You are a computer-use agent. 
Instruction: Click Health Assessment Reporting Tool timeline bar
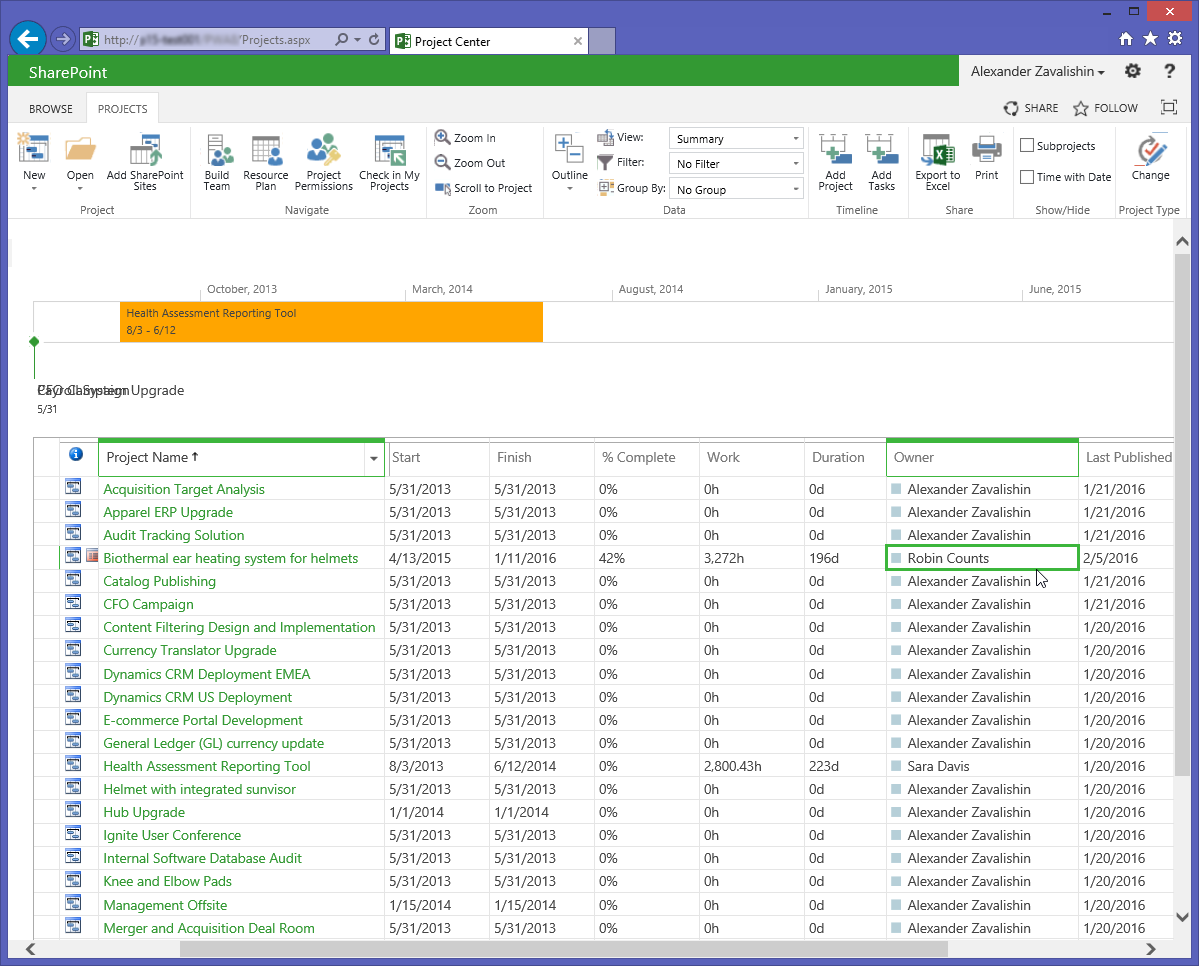click(x=331, y=321)
